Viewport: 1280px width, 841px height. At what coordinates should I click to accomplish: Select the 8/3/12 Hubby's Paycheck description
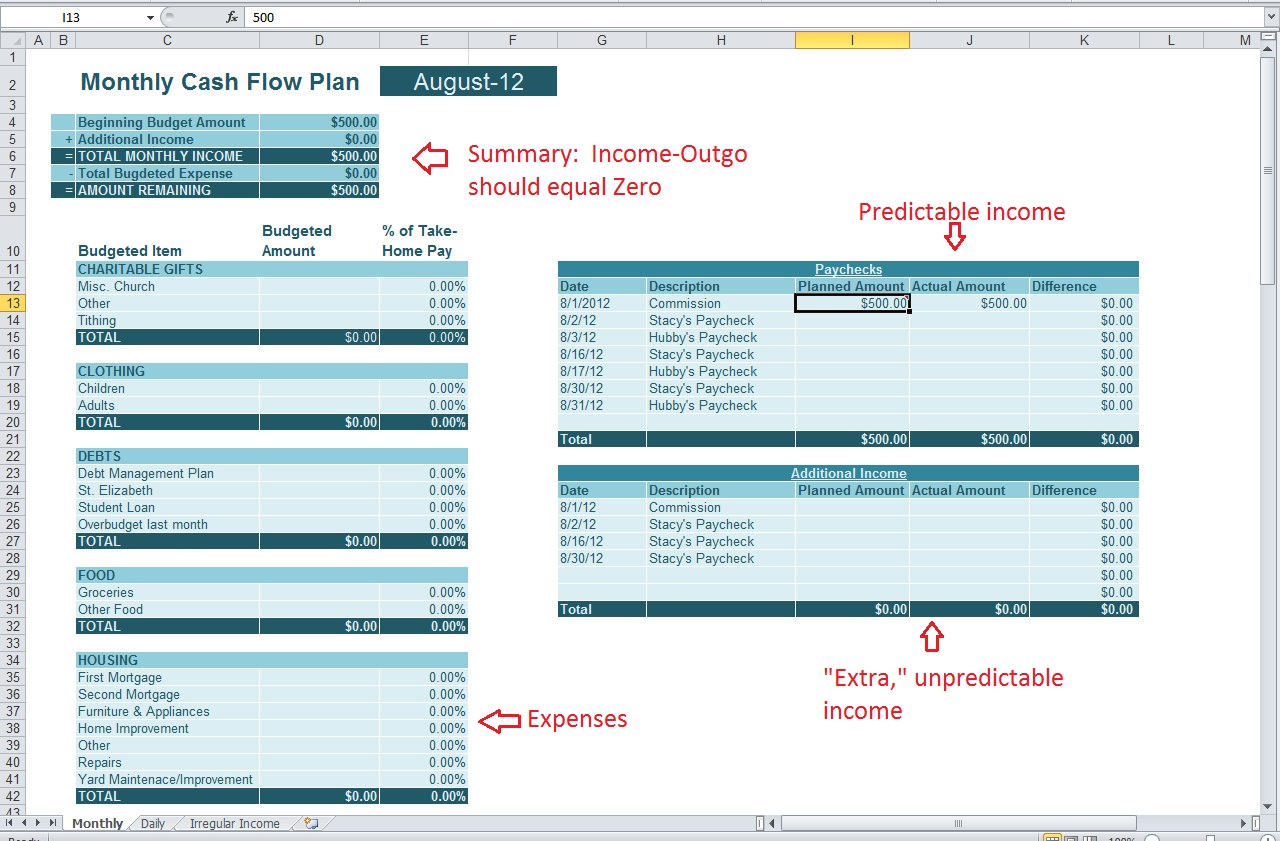coord(721,337)
